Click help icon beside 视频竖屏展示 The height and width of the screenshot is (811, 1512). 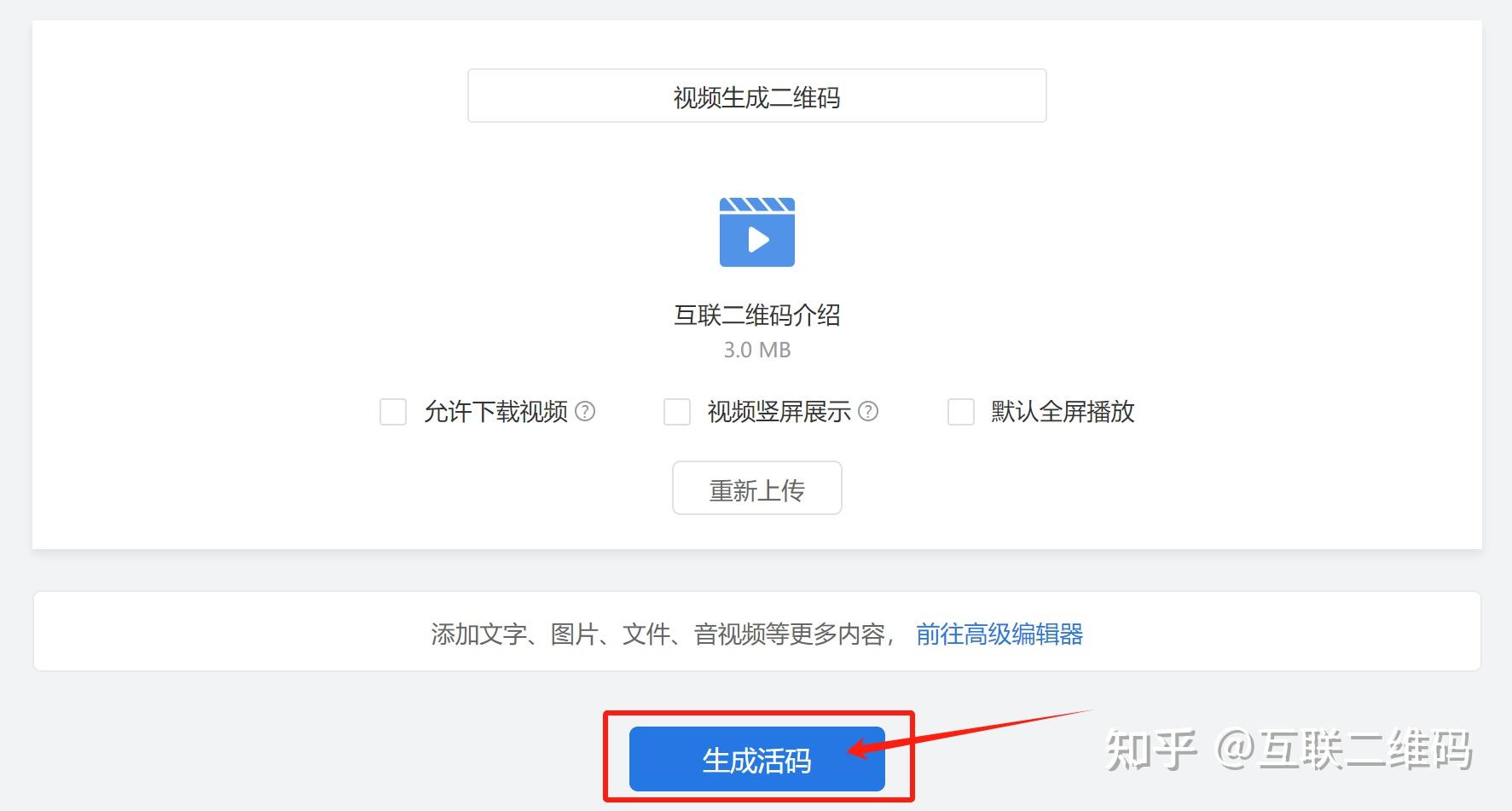click(868, 411)
